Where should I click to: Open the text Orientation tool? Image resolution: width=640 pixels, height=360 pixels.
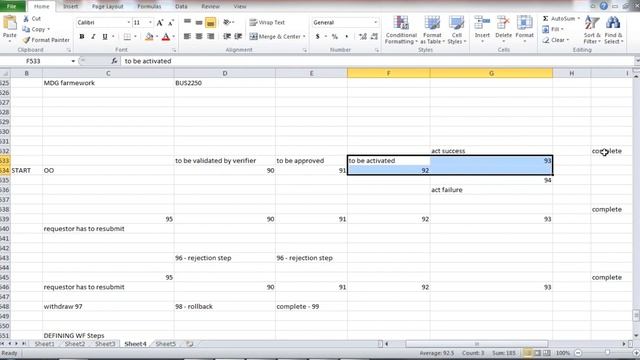tap(228, 22)
